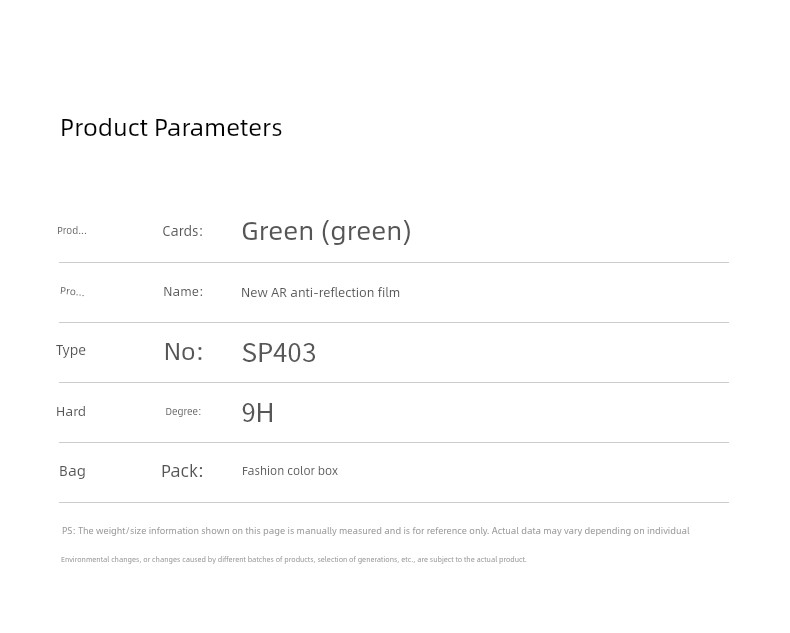Click the Hard label
The width and height of the screenshot is (790, 633).
(71, 411)
